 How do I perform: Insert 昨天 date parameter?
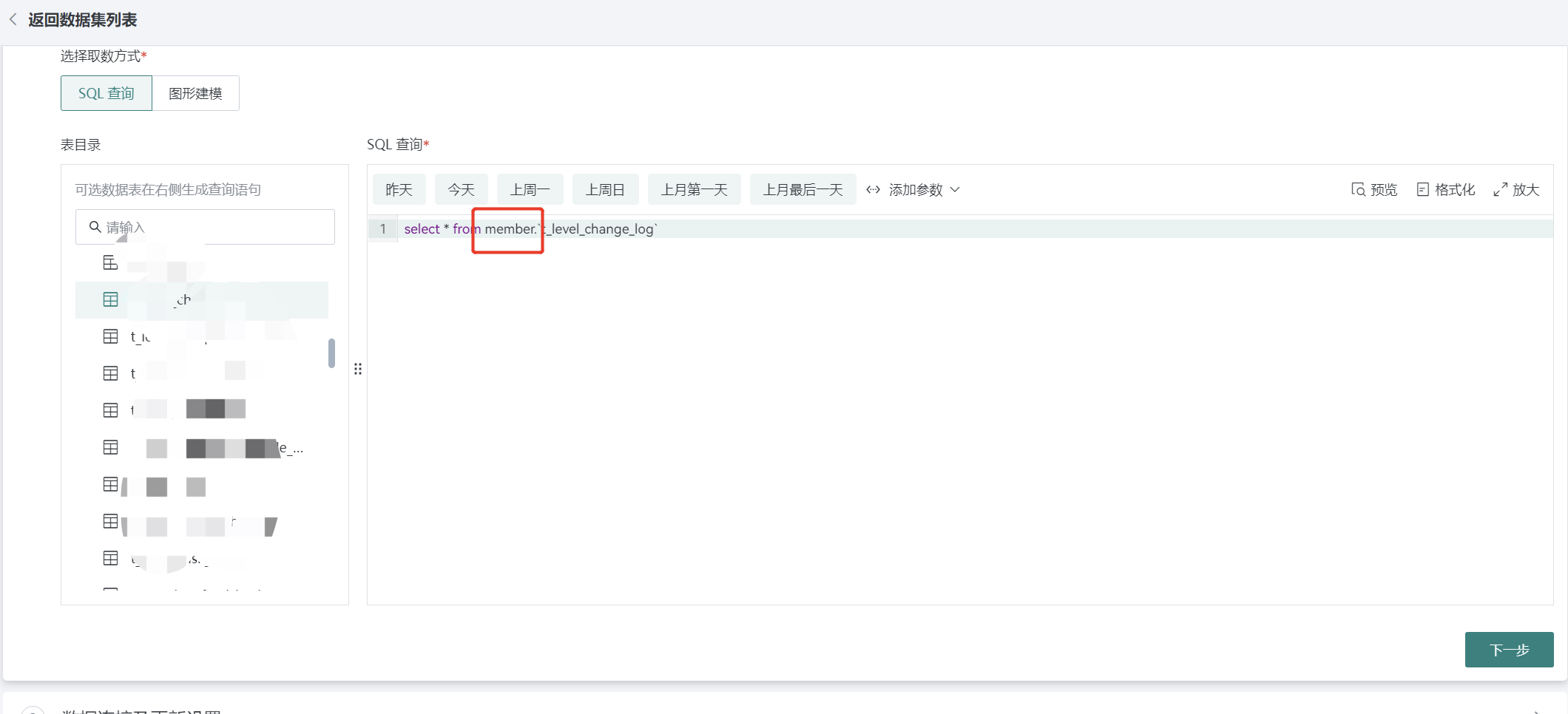[399, 190]
